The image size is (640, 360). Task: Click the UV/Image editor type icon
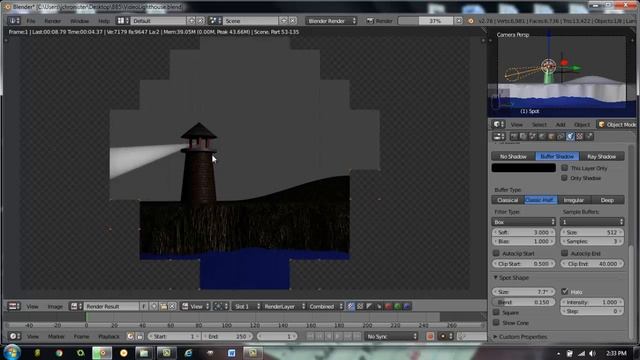coord(13,306)
